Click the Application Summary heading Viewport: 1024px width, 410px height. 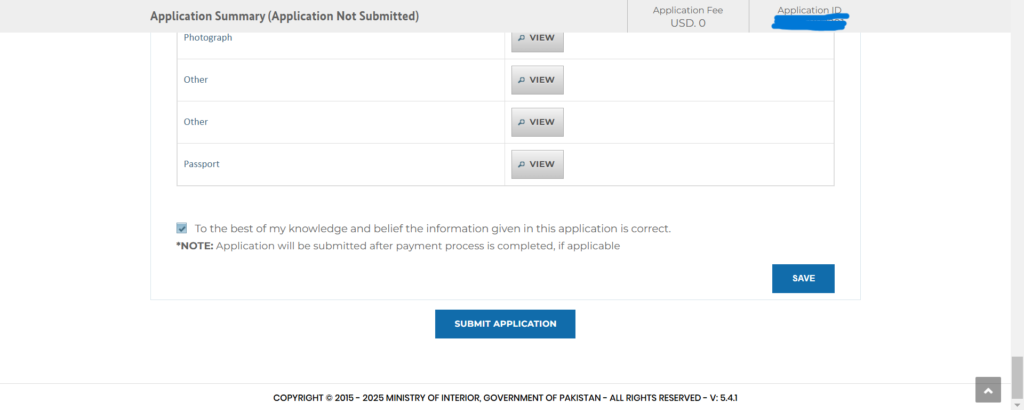tap(284, 17)
